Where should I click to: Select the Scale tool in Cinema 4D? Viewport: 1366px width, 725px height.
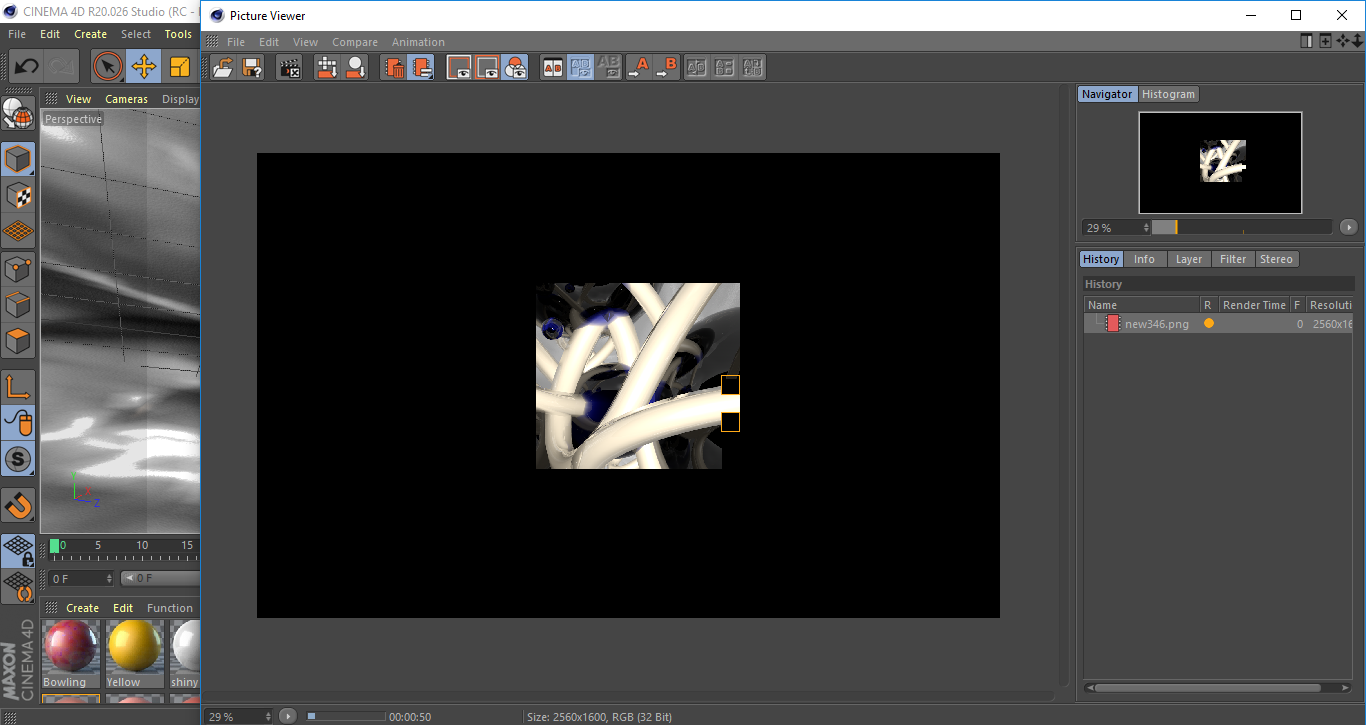coord(180,67)
